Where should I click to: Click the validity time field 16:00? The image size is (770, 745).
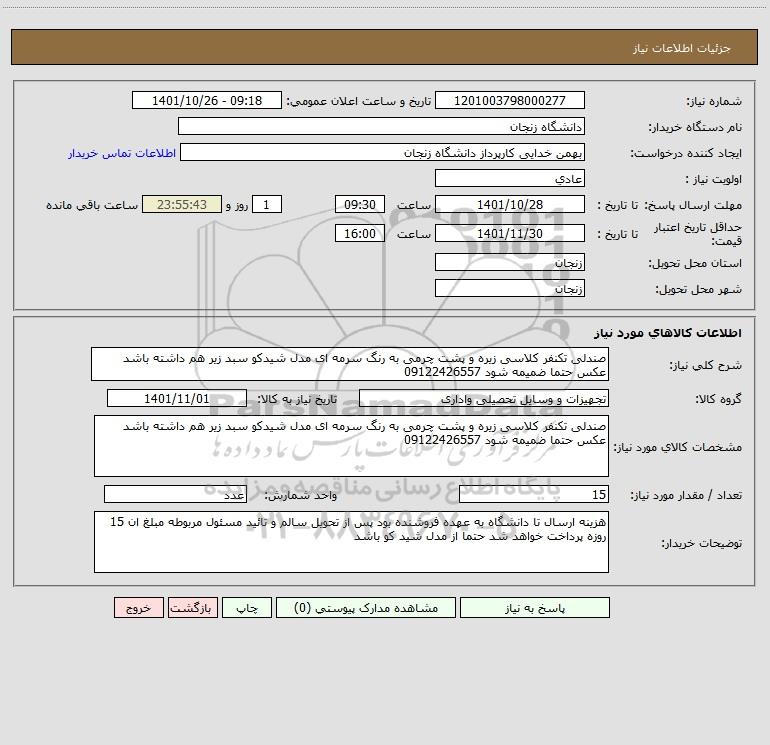pos(359,233)
